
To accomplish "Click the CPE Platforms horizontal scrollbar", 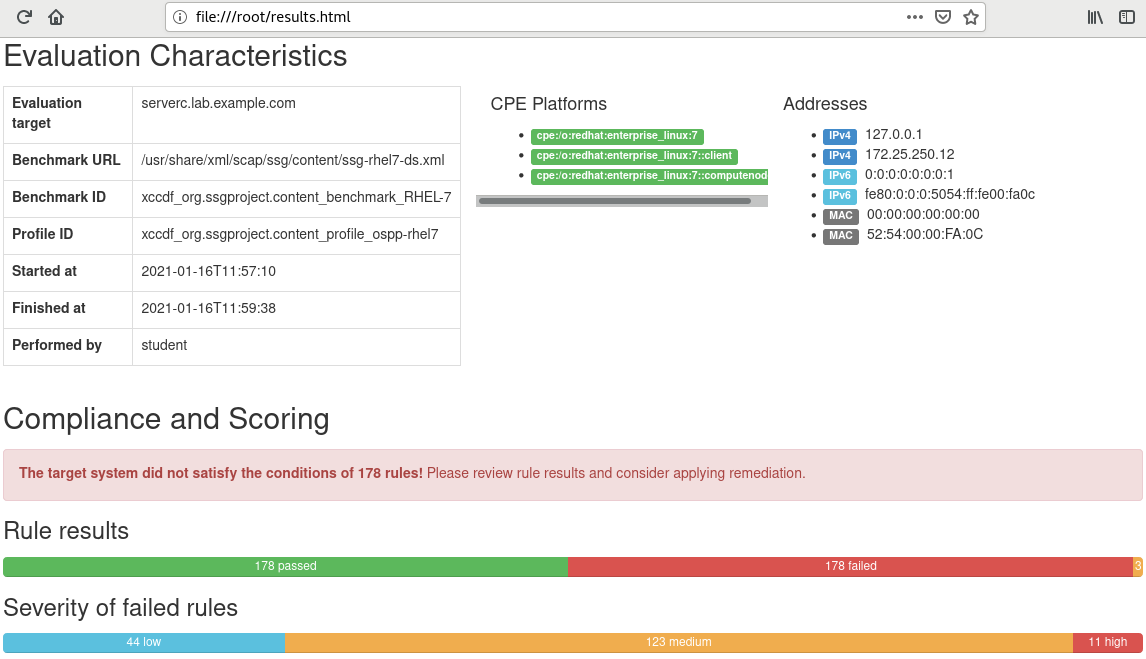I will (614, 201).
